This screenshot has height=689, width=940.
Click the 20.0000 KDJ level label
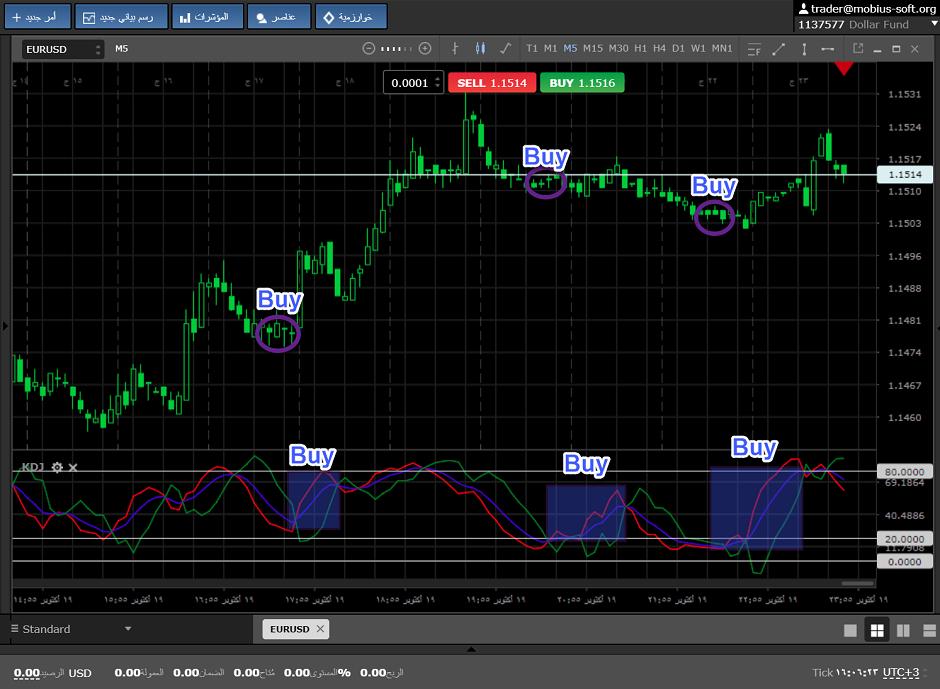pyautogui.click(x=905, y=539)
